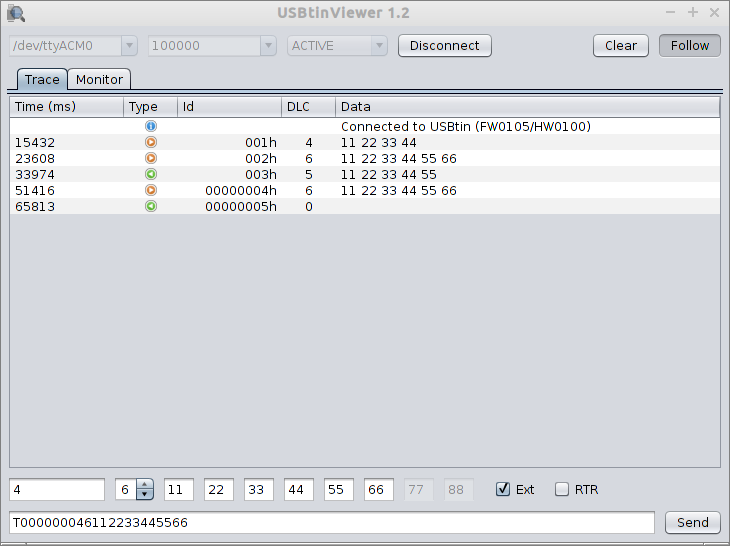Switch to the Monitor tab
The height and width of the screenshot is (546, 730).
99,80
